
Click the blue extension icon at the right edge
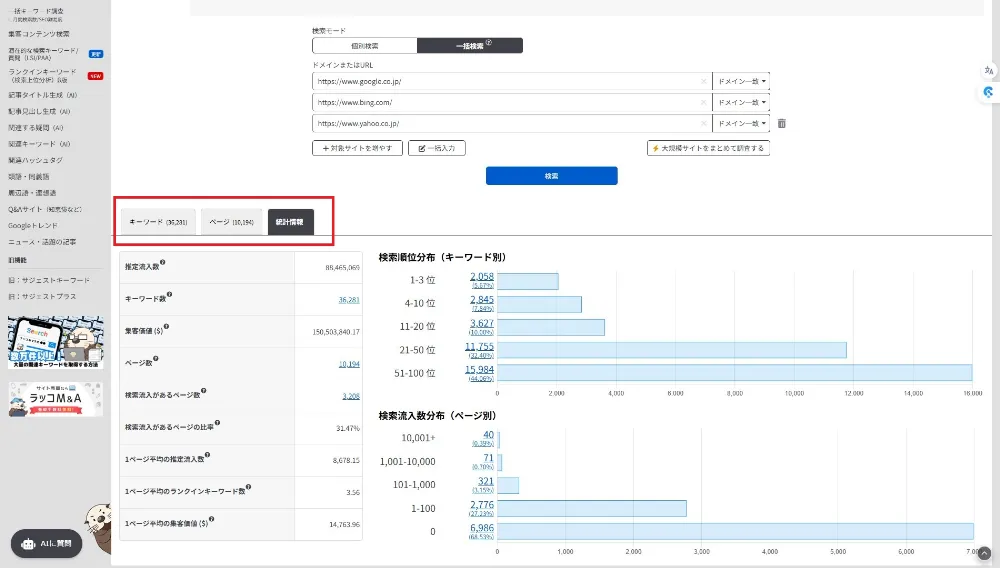click(x=989, y=92)
